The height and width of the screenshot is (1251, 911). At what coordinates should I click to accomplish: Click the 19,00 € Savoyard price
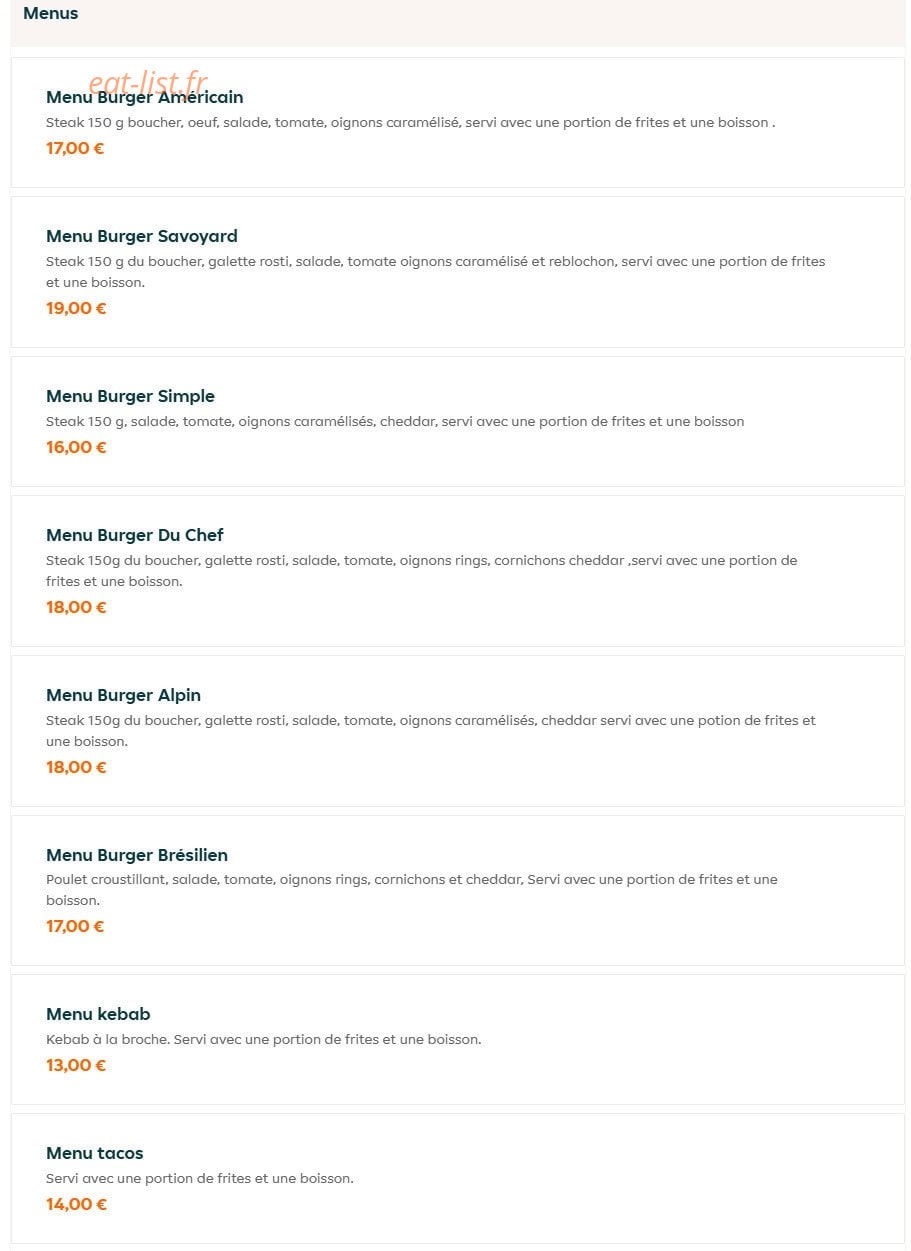coord(76,308)
